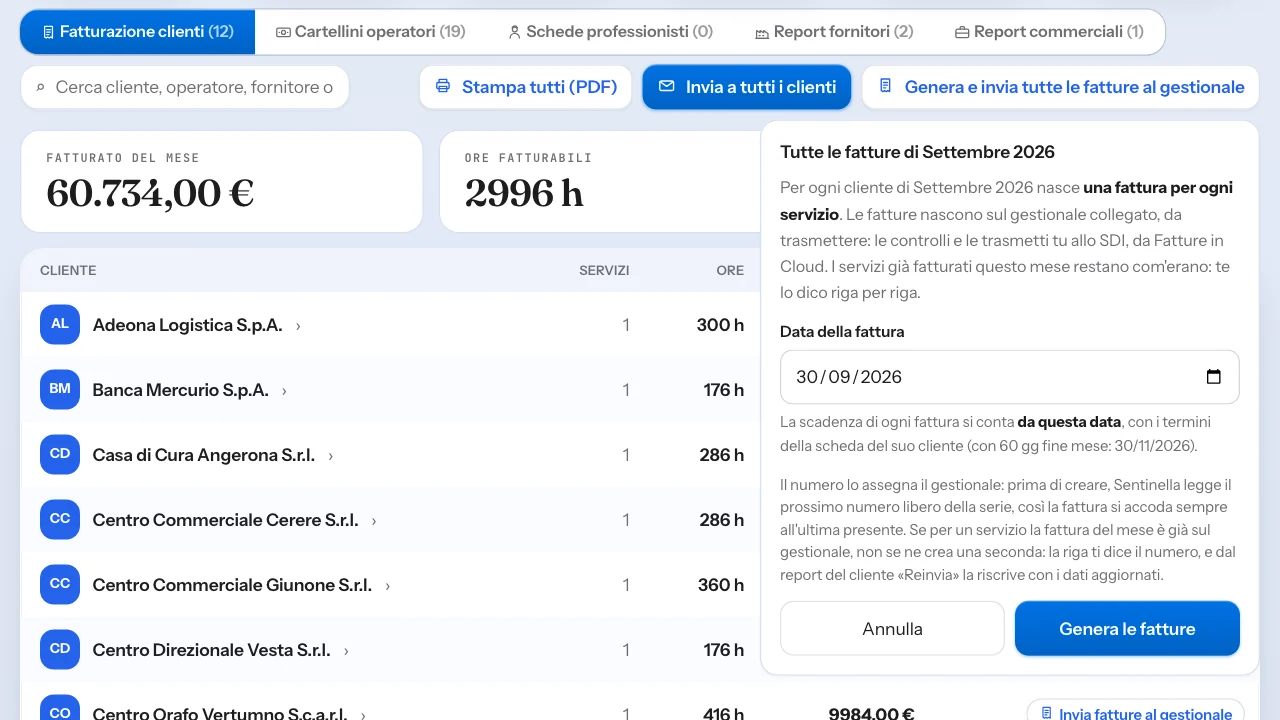Focus the Cerca cliente search field

click(x=185, y=88)
